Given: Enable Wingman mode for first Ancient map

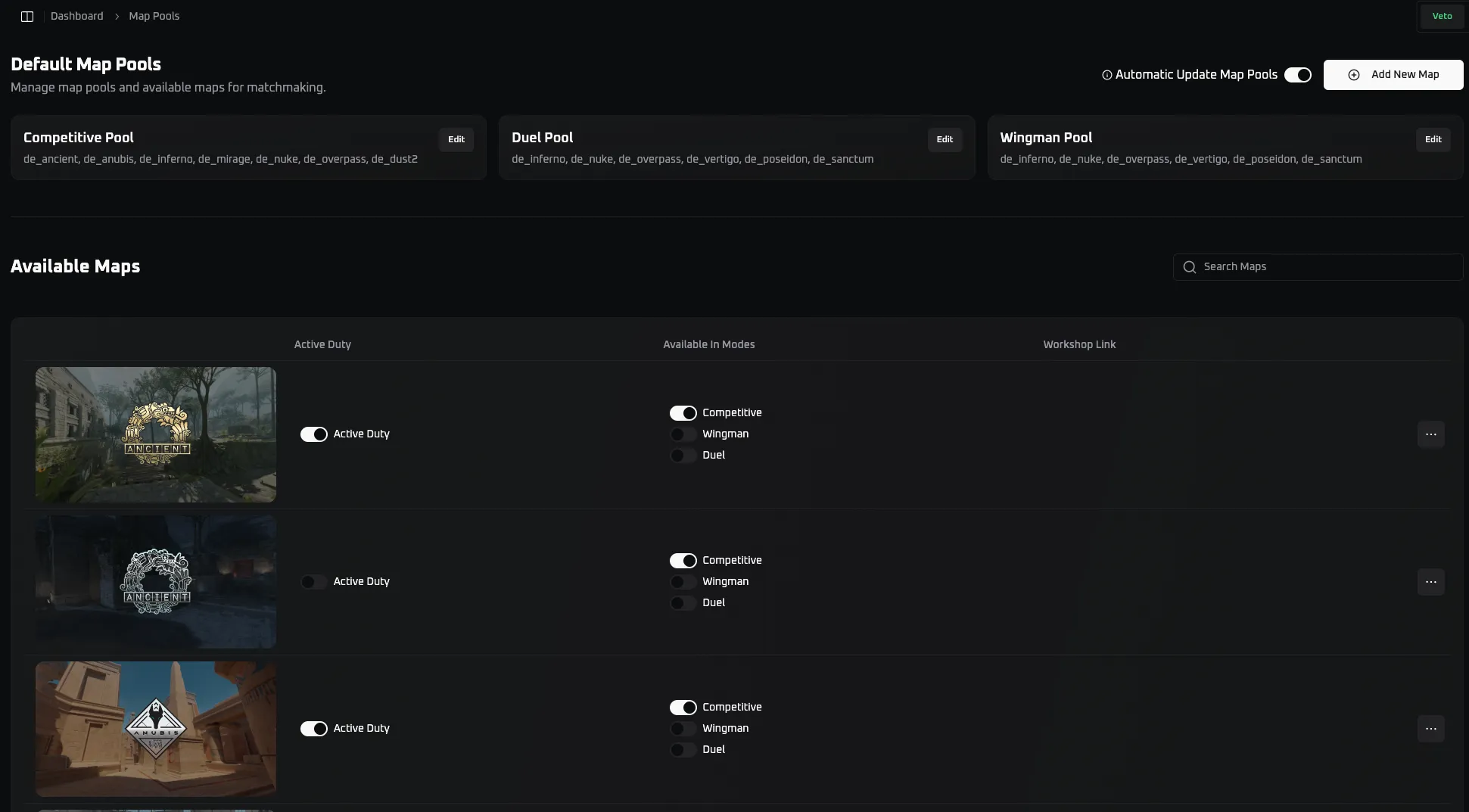Looking at the screenshot, I should pyautogui.click(x=683, y=434).
